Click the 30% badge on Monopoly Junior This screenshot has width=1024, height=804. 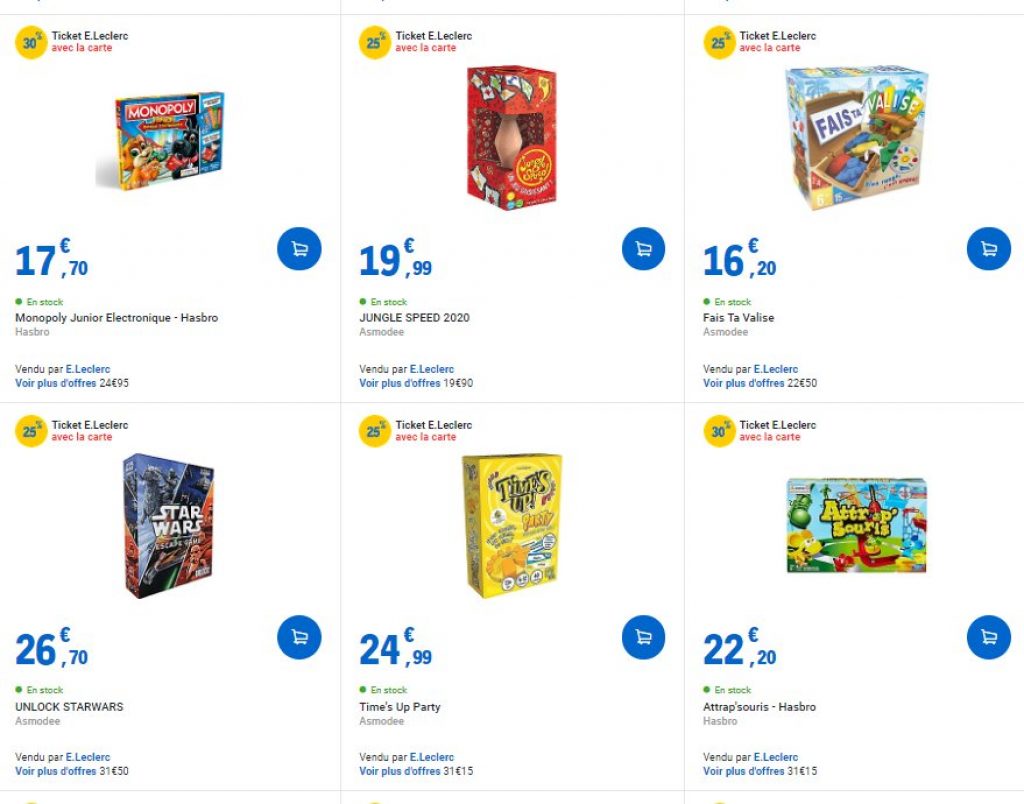tap(31, 43)
